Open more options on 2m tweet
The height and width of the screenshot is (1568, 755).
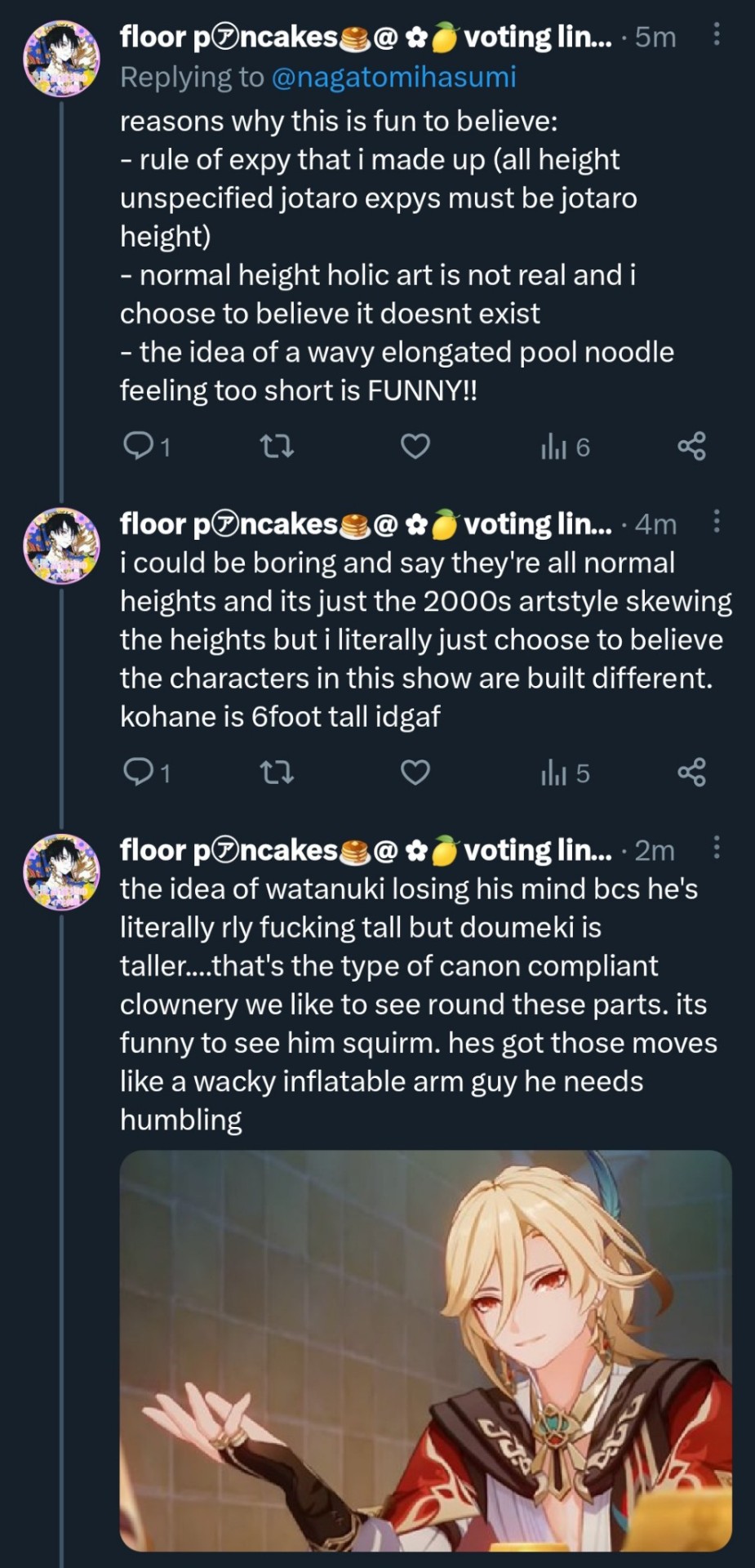[716, 848]
